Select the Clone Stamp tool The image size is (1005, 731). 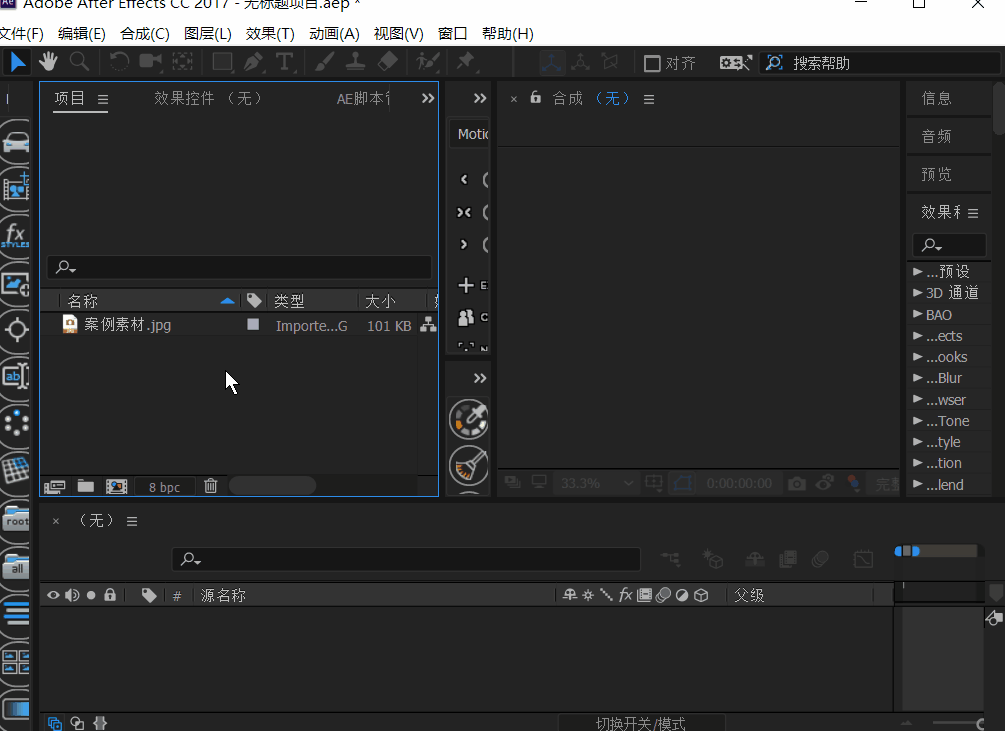[355, 62]
